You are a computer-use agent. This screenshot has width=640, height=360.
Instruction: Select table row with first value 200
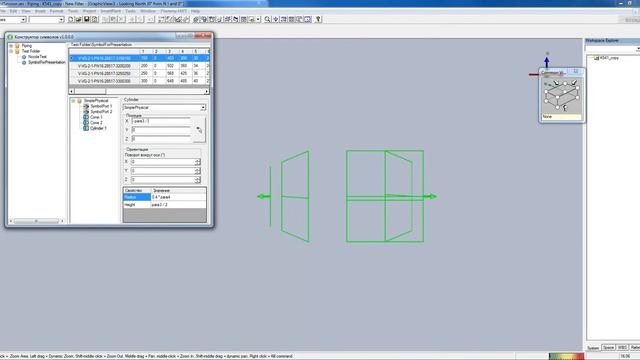(139, 66)
